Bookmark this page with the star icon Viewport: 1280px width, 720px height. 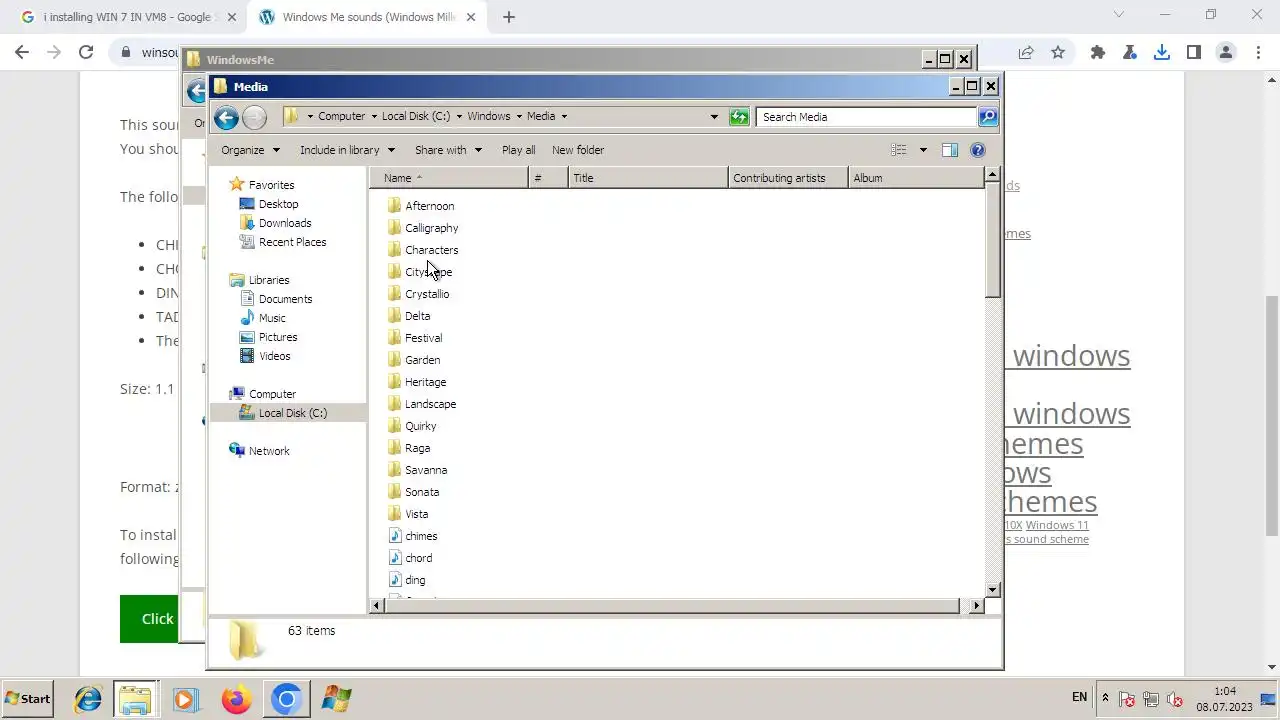pyautogui.click(x=1058, y=52)
